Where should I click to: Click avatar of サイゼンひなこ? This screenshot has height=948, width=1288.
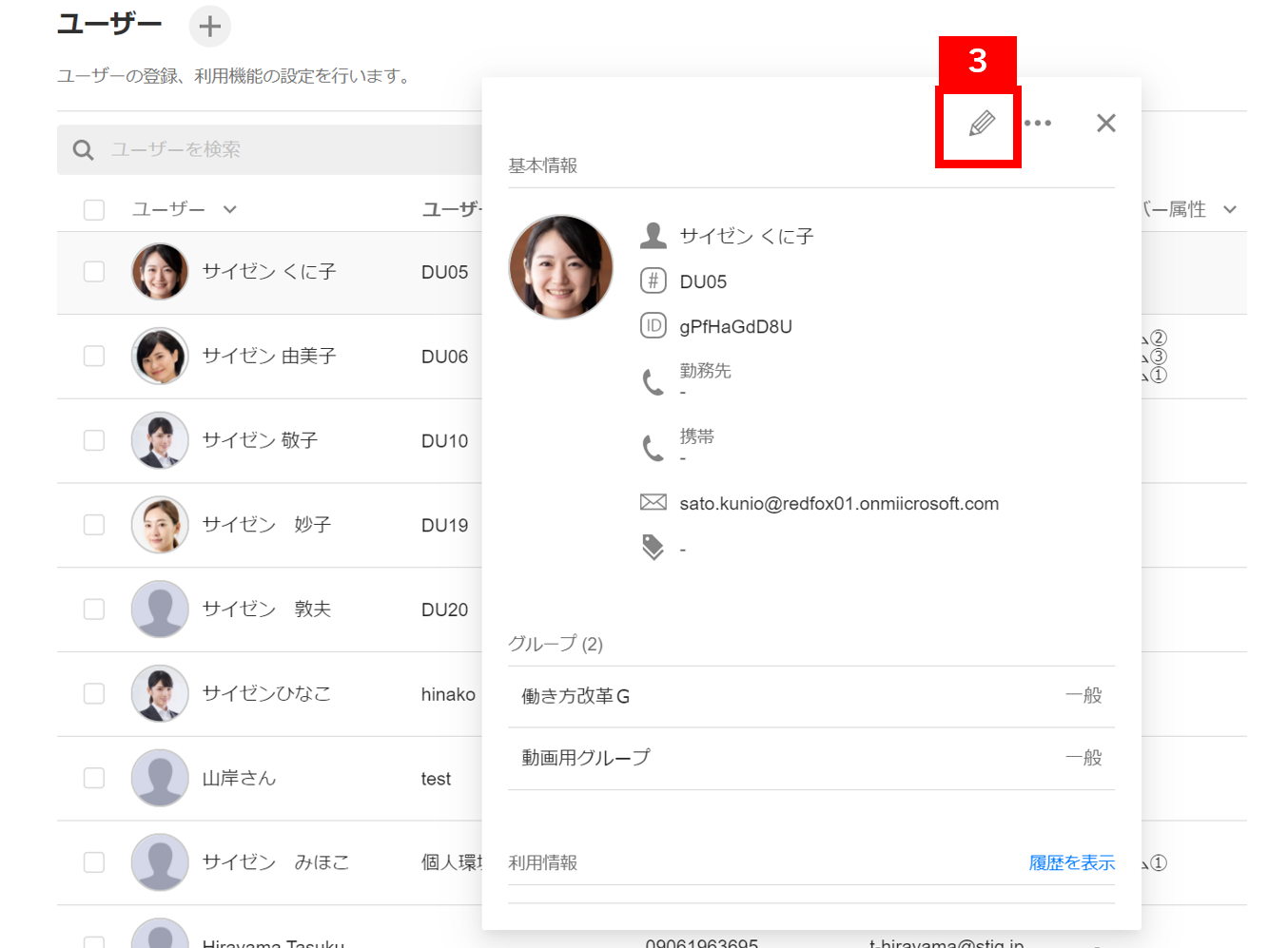[160, 693]
